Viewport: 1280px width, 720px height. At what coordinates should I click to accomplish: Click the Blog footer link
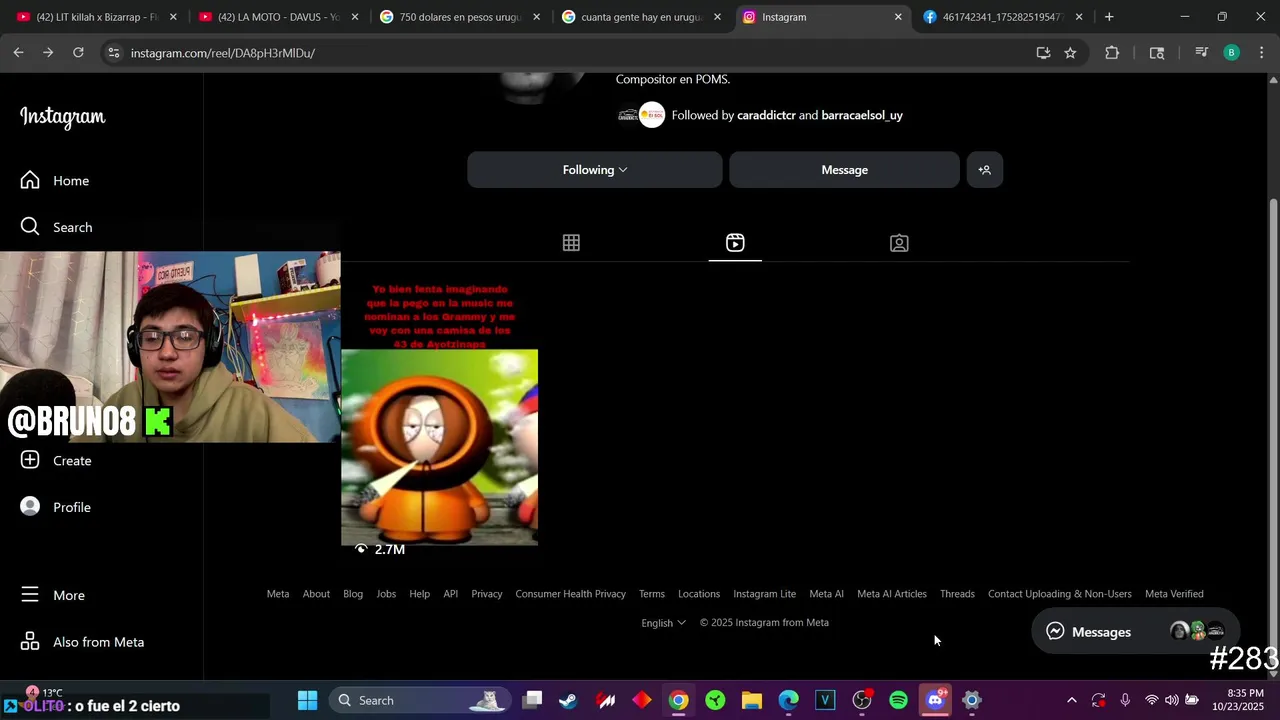click(x=353, y=594)
